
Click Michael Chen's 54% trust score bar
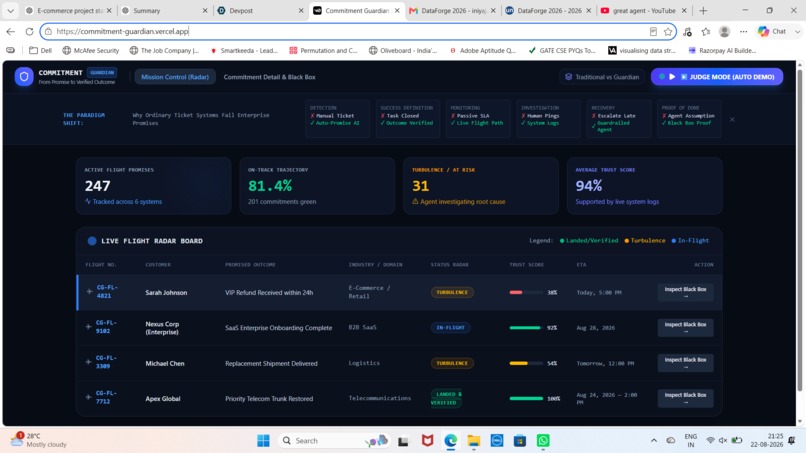coord(526,363)
